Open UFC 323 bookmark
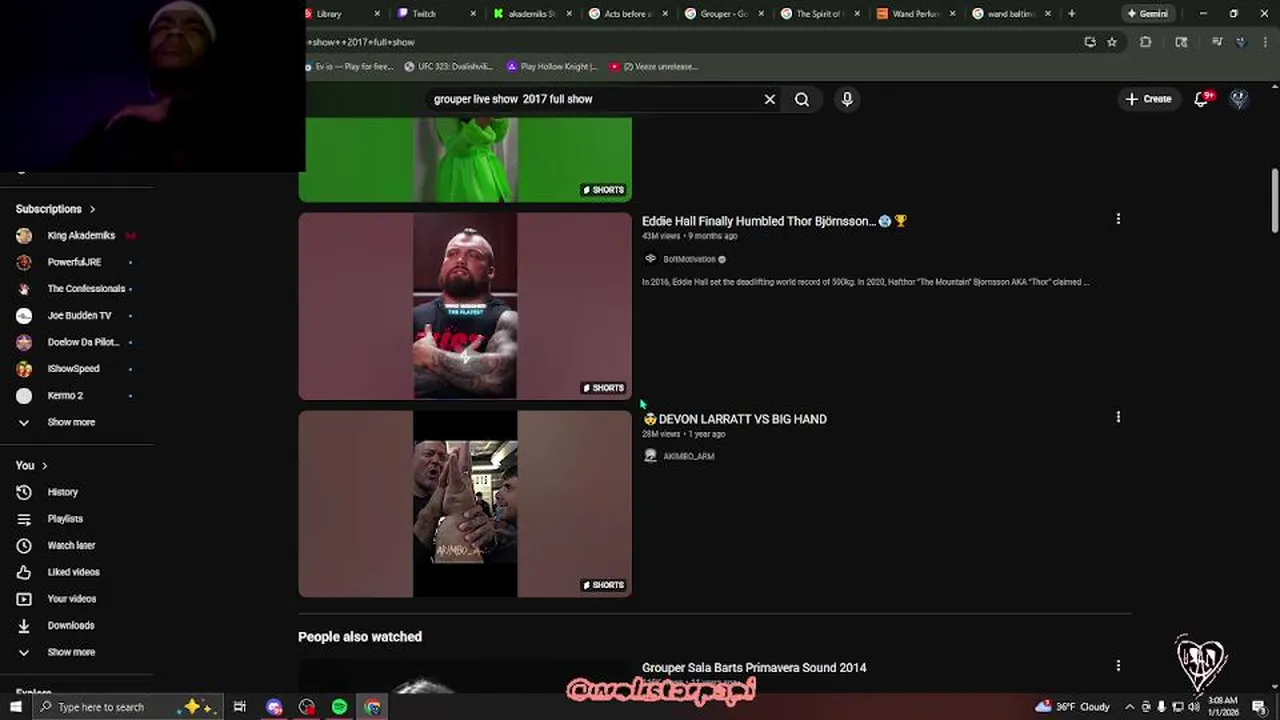 (x=448, y=67)
